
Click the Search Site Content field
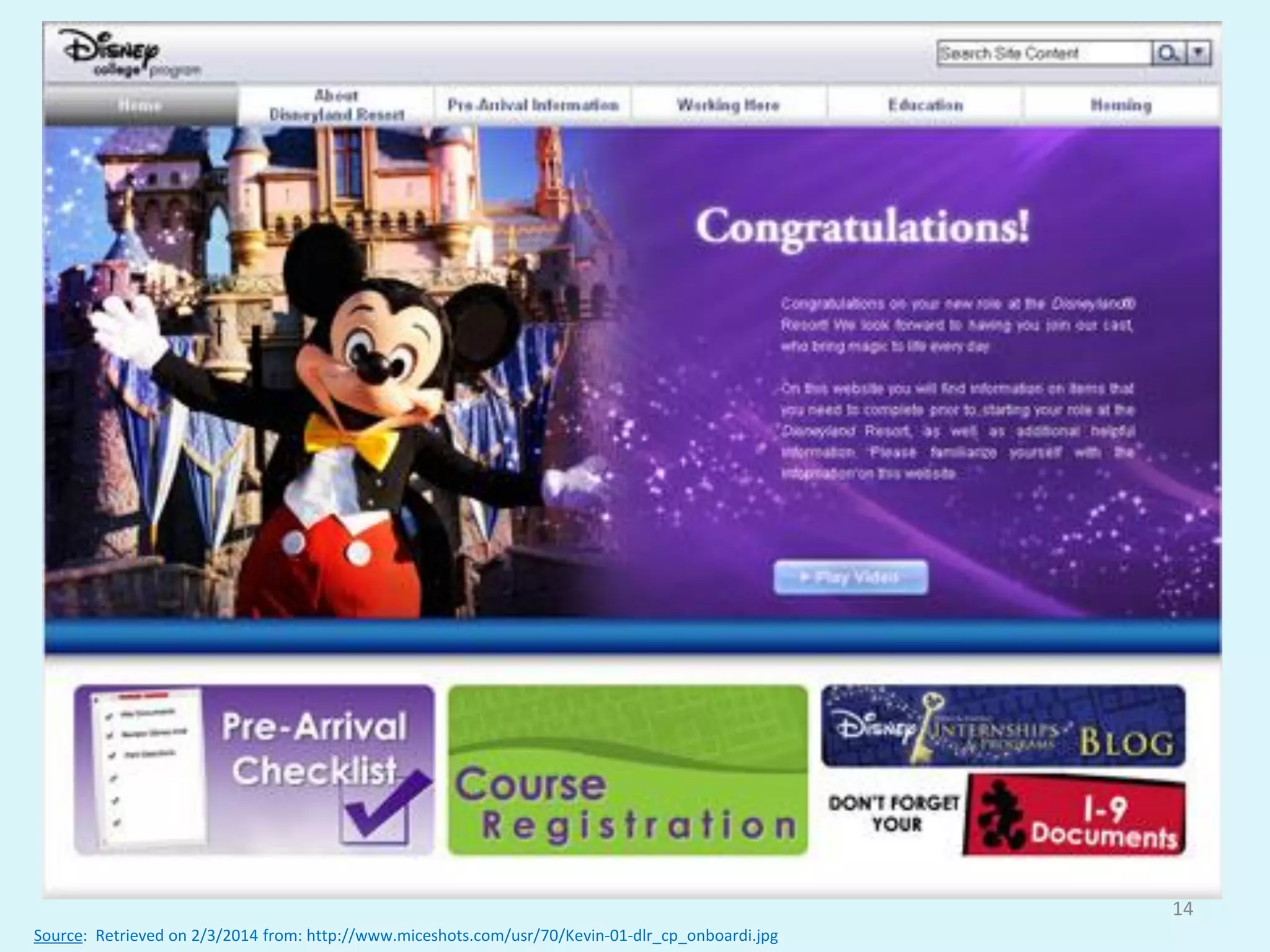point(1043,53)
